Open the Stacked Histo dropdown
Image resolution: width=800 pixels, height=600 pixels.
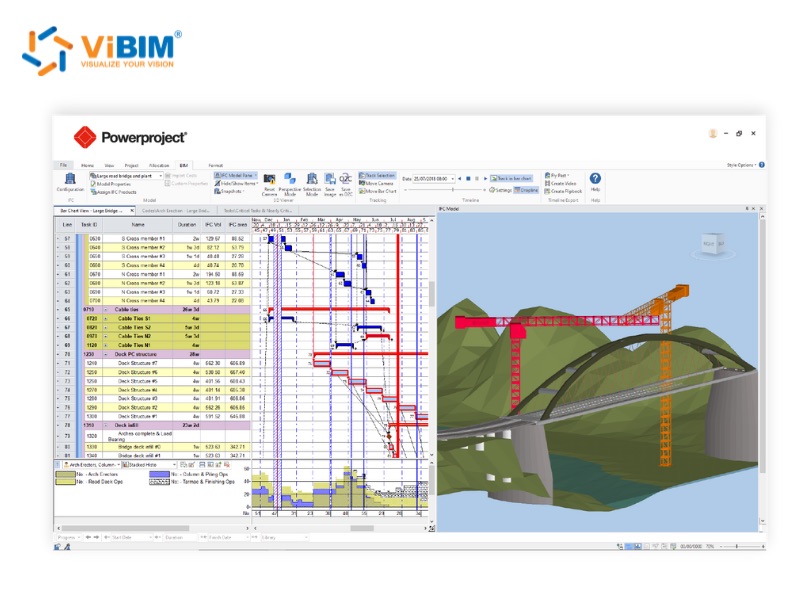(x=149, y=465)
